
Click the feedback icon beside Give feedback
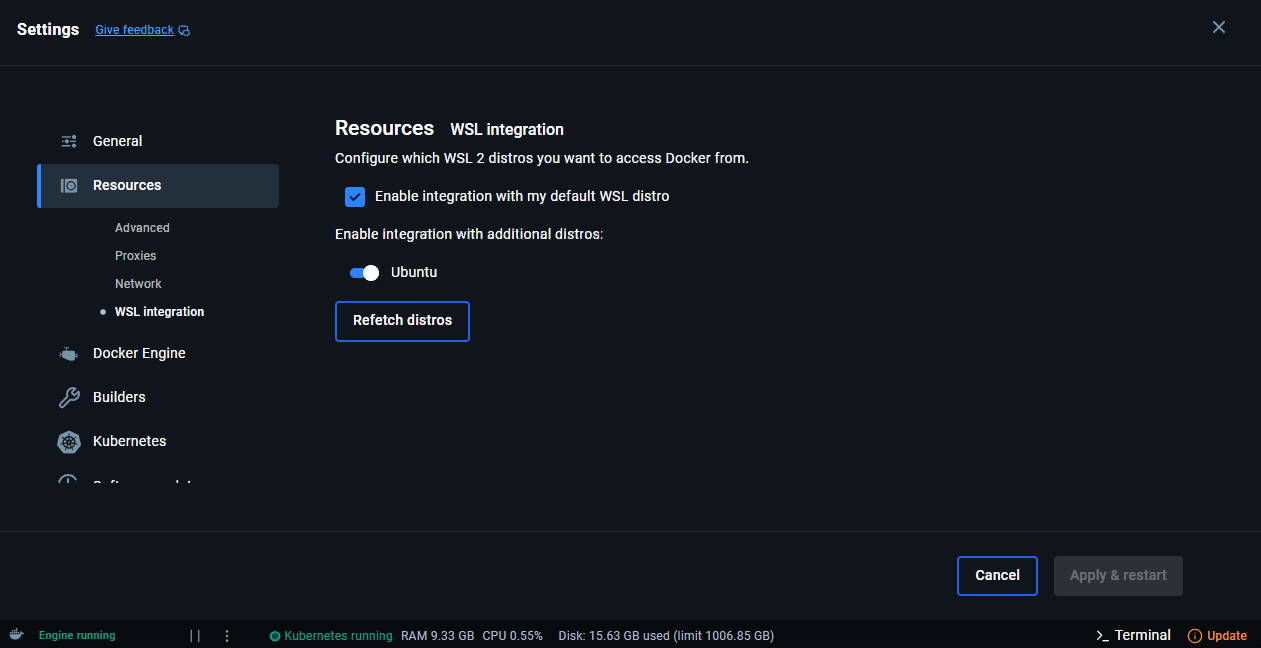tap(184, 31)
